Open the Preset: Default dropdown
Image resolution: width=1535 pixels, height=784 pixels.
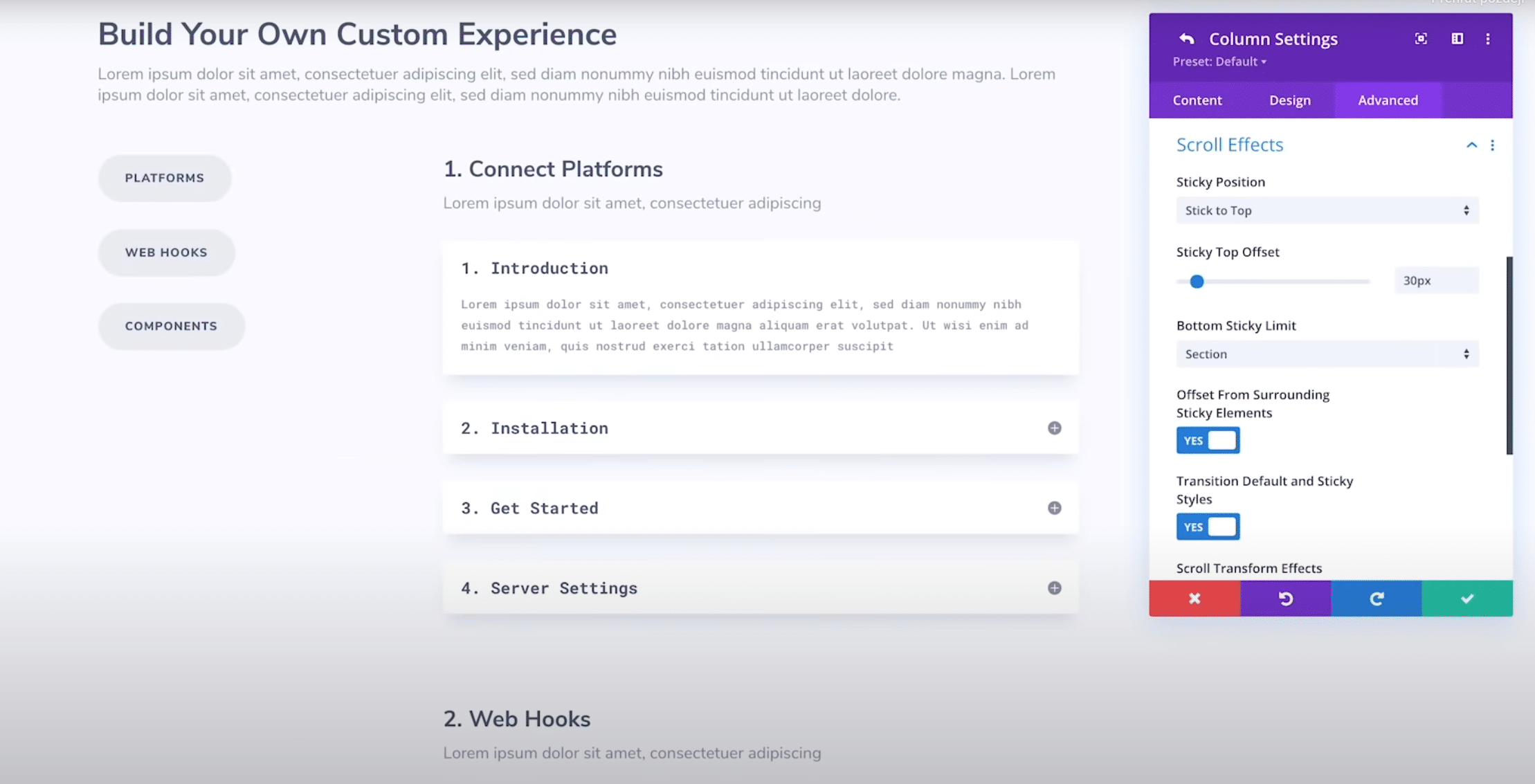click(1220, 62)
